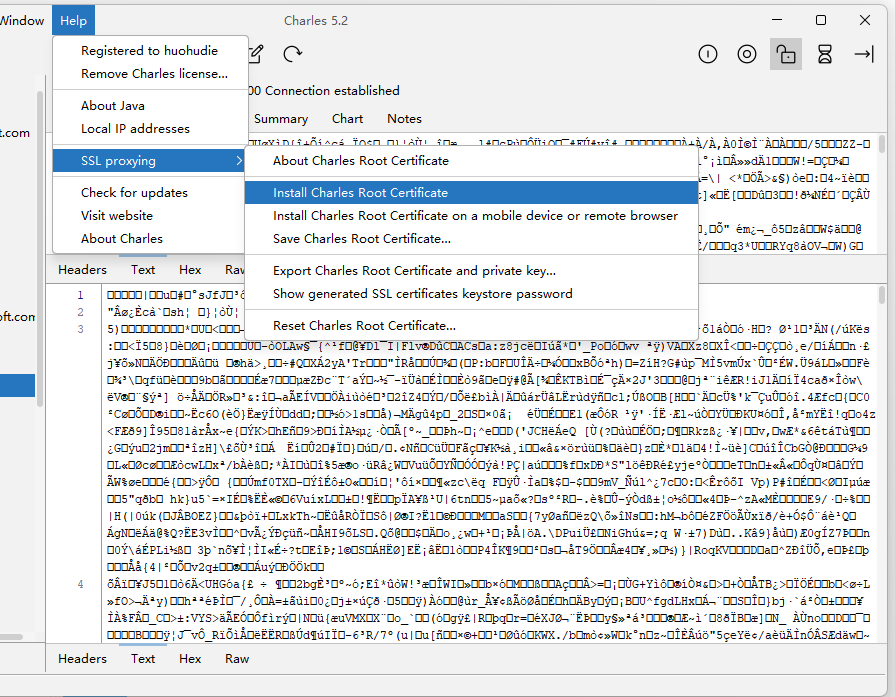Screen dimensions: 895x697
Task: Click the compose pencil icon in toolbar
Action: (x=256, y=54)
